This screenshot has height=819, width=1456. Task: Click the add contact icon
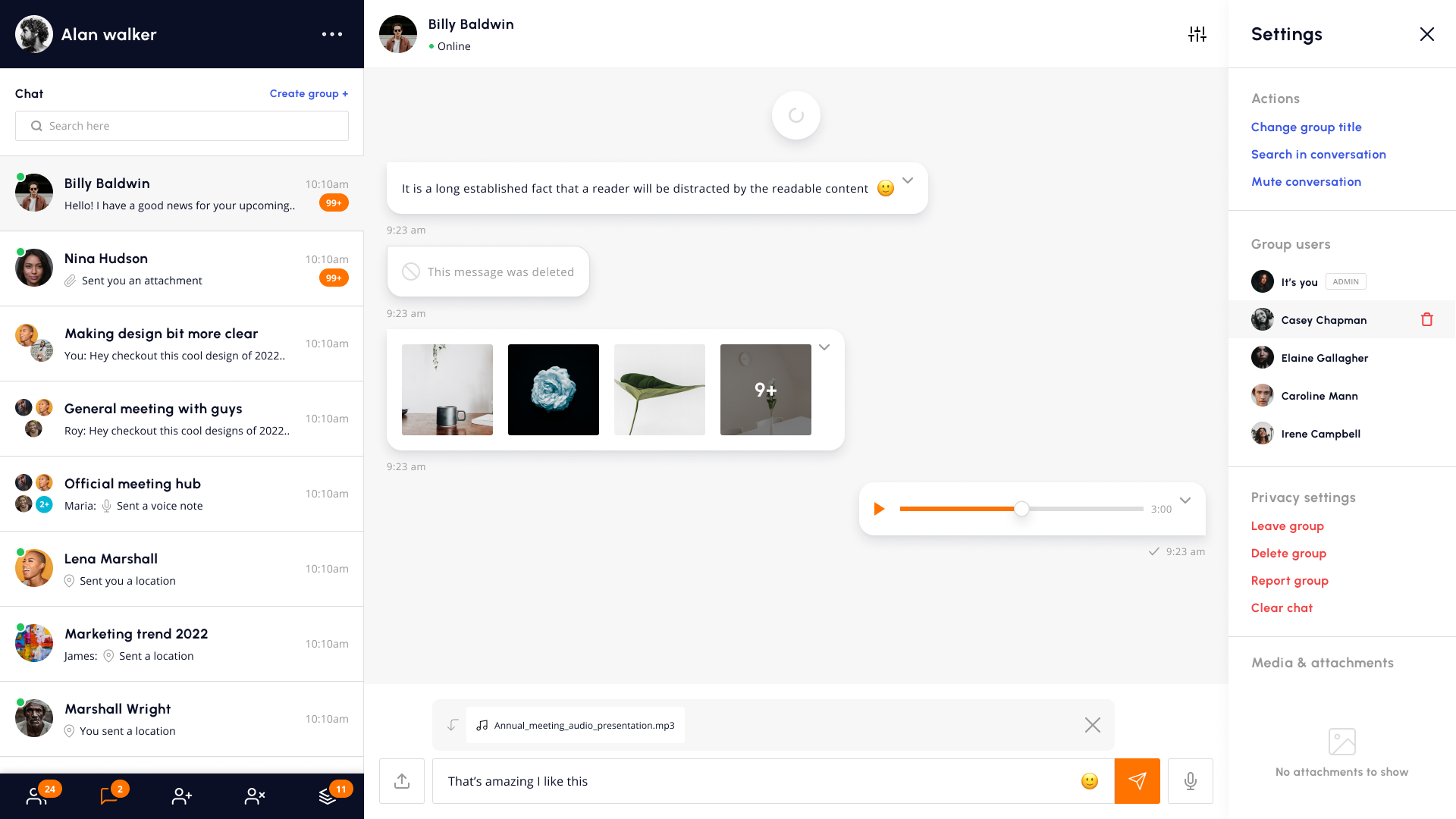(181, 795)
